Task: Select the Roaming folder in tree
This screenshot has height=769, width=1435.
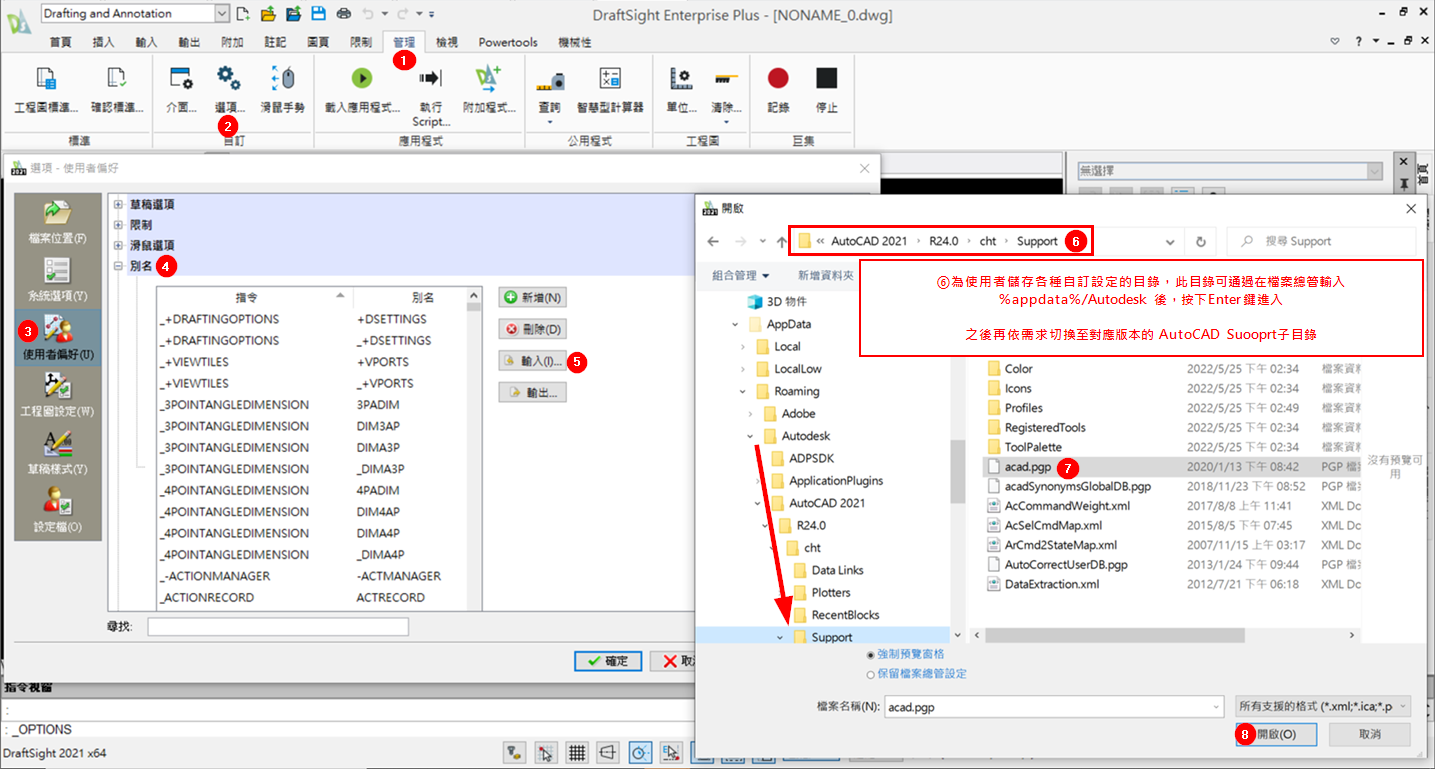Action: [796, 391]
